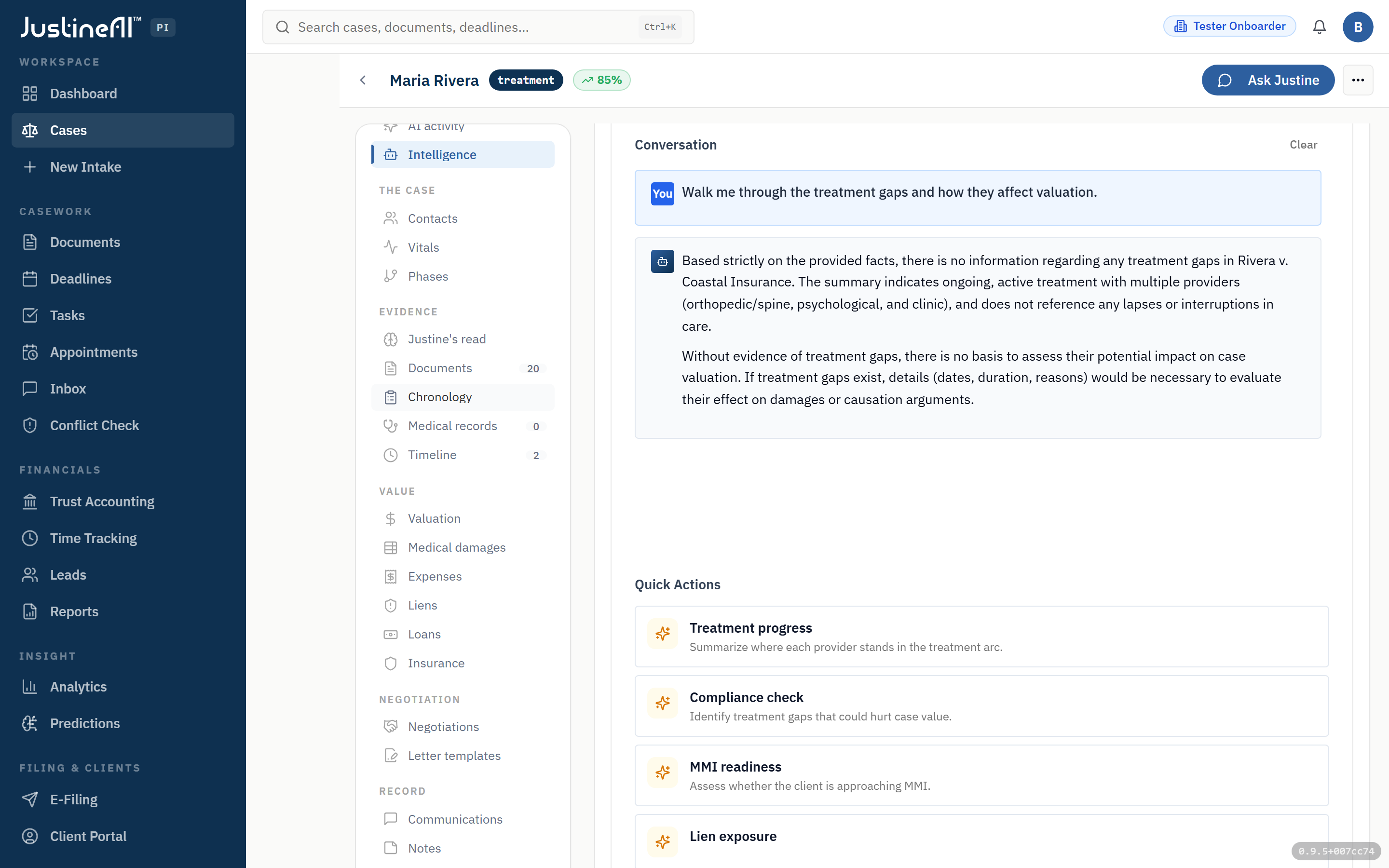
Task: Run the Compliance check quick action
Action: point(981,706)
